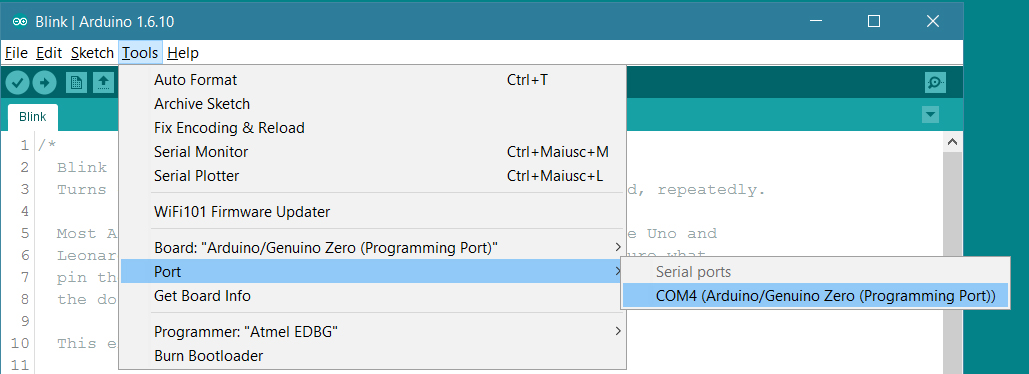Image resolution: width=1029 pixels, height=374 pixels.
Task: Open the Sketch menu
Action: click(92, 53)
